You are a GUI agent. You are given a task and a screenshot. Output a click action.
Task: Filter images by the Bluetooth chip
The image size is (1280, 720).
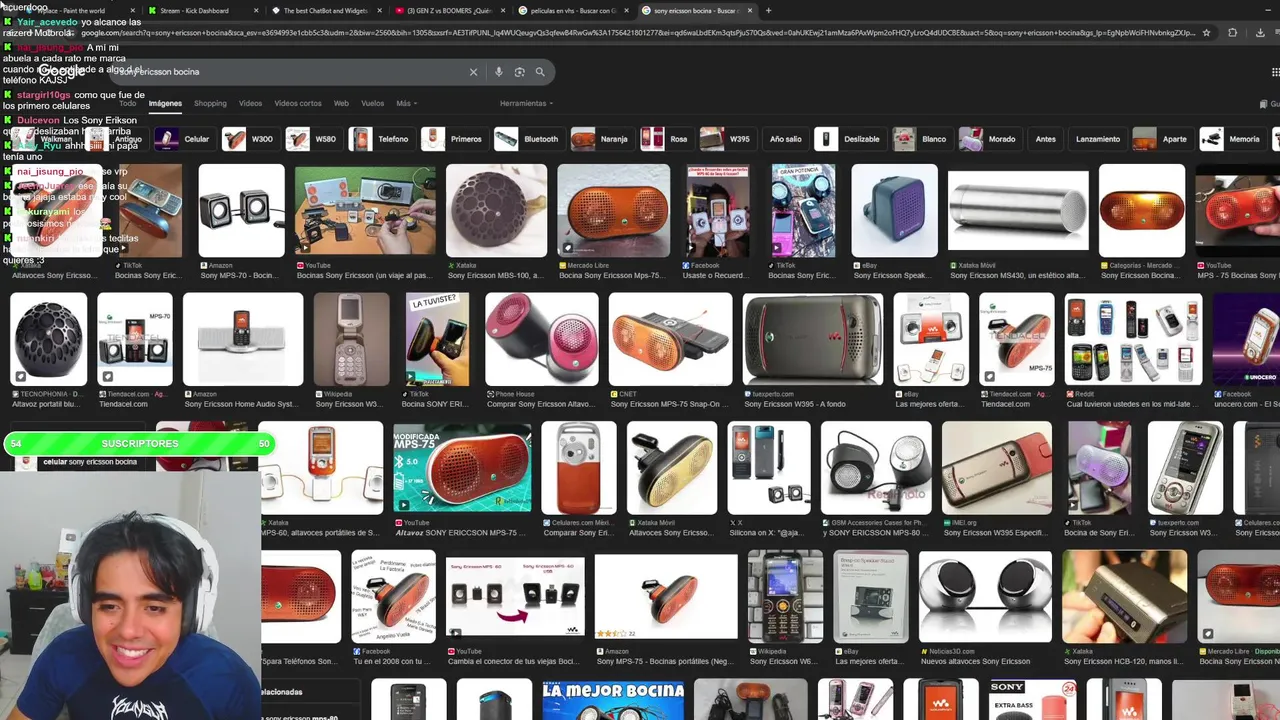528,139
